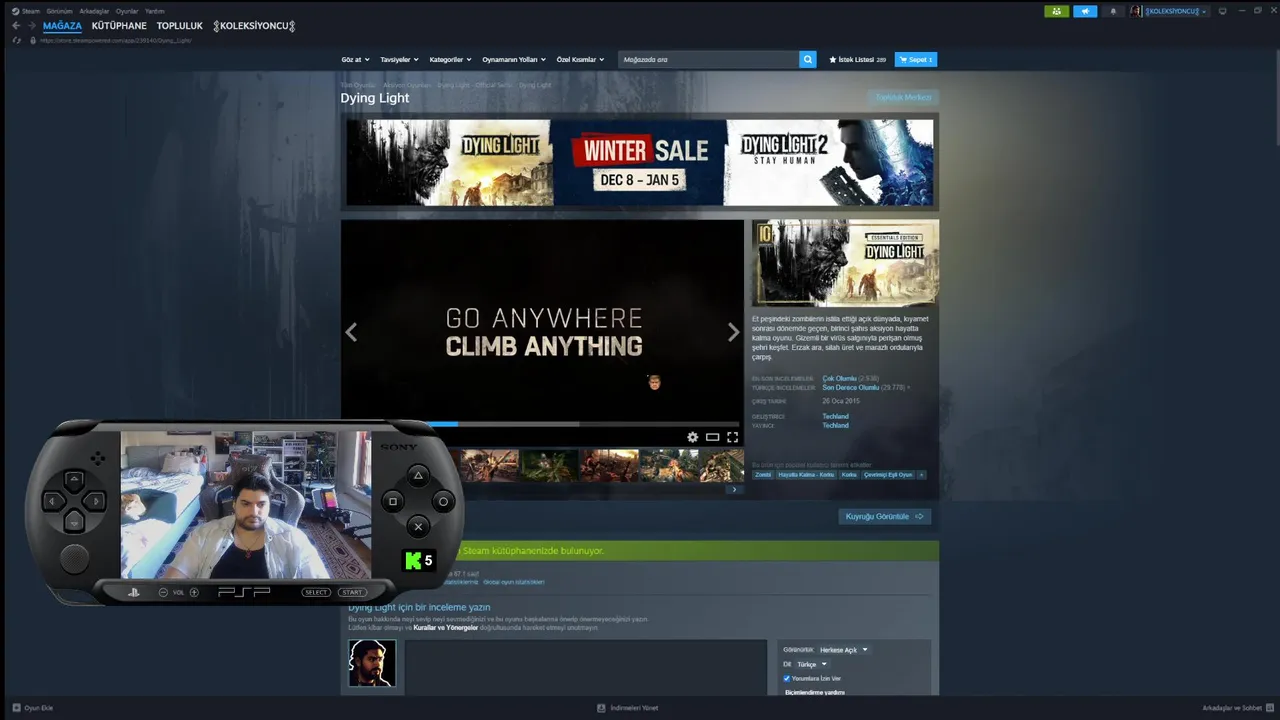Select the last screenshot thumbnail in the strip
Image resolution: width=1280 pixels, height=720 pixels.
pyautogui.click(x=721, y=465)
